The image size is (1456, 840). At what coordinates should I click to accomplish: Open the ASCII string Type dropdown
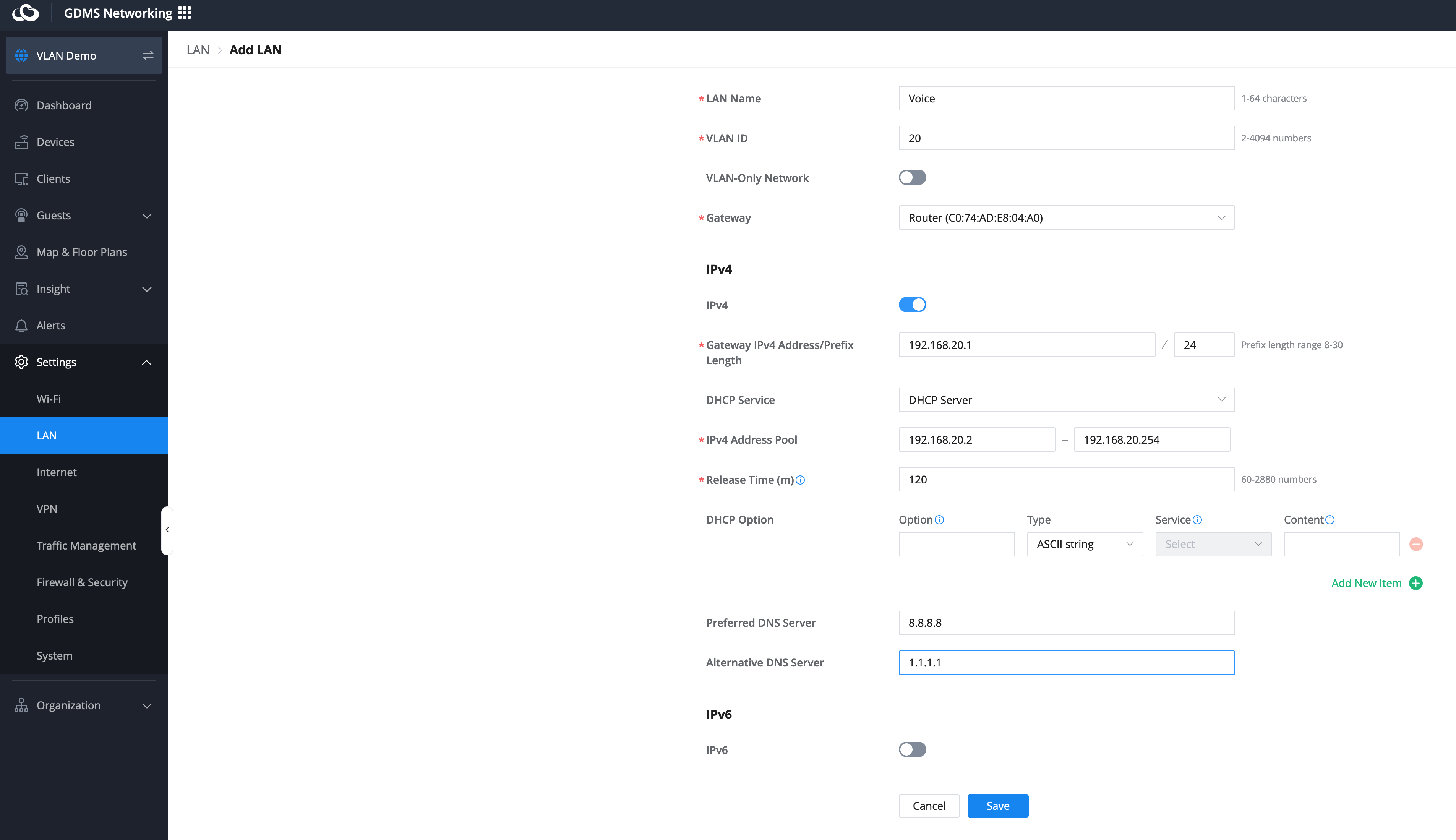pos(1085,544)
